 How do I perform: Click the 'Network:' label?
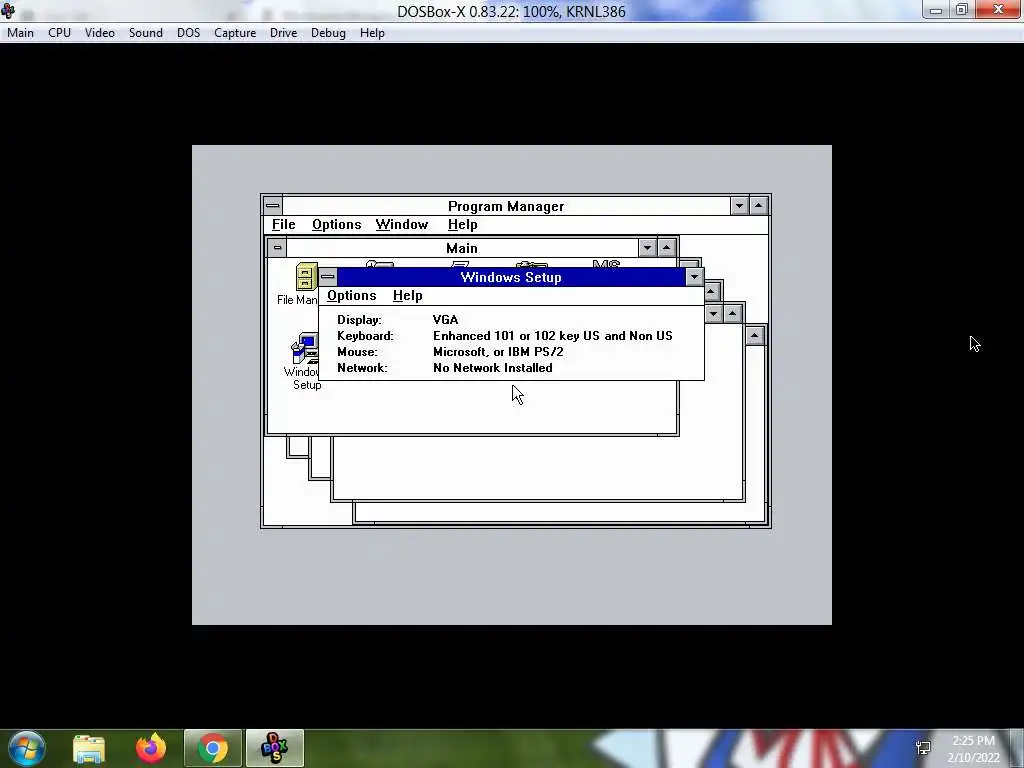point(362,368)
